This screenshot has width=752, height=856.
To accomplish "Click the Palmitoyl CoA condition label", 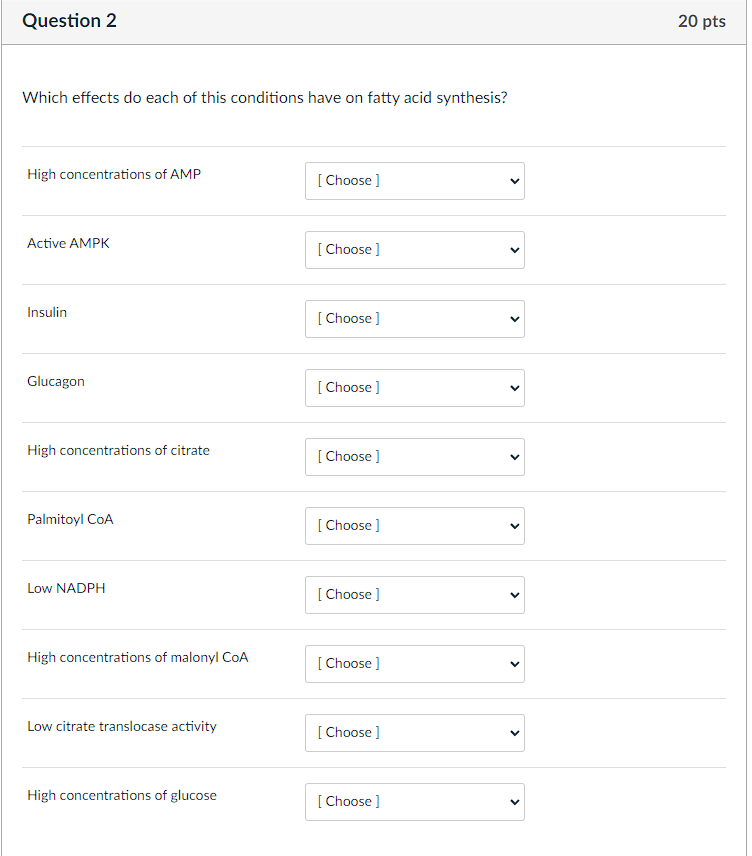I will (70, 519).
